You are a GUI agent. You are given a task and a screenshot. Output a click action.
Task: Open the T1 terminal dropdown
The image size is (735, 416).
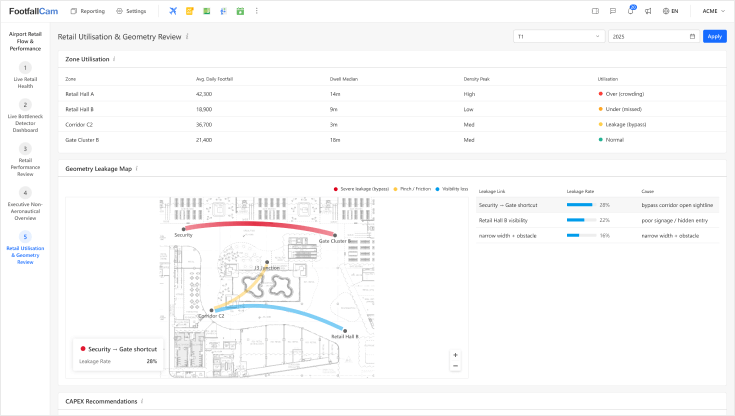click(558, 36)
